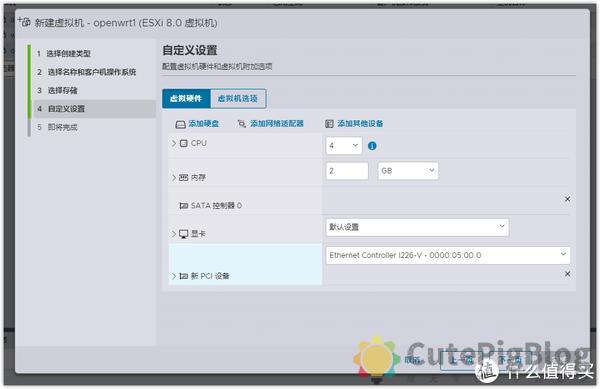Select step 5 即将完成
This screenshot has width=600, height=389.
[62, 127]
